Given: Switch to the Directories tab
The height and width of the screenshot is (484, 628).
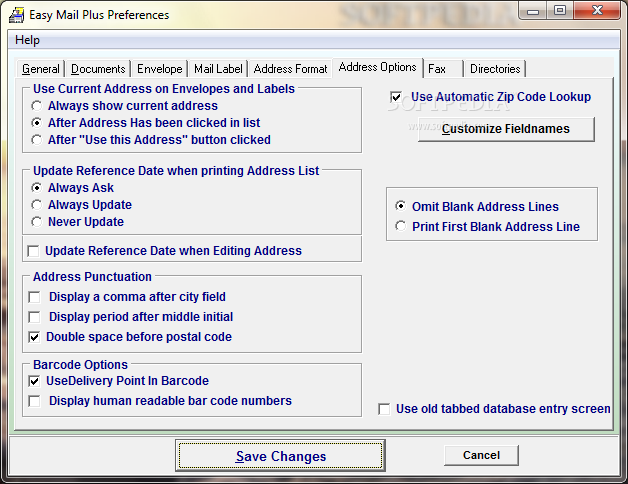Looking at the screenshot, I should 495,69.
